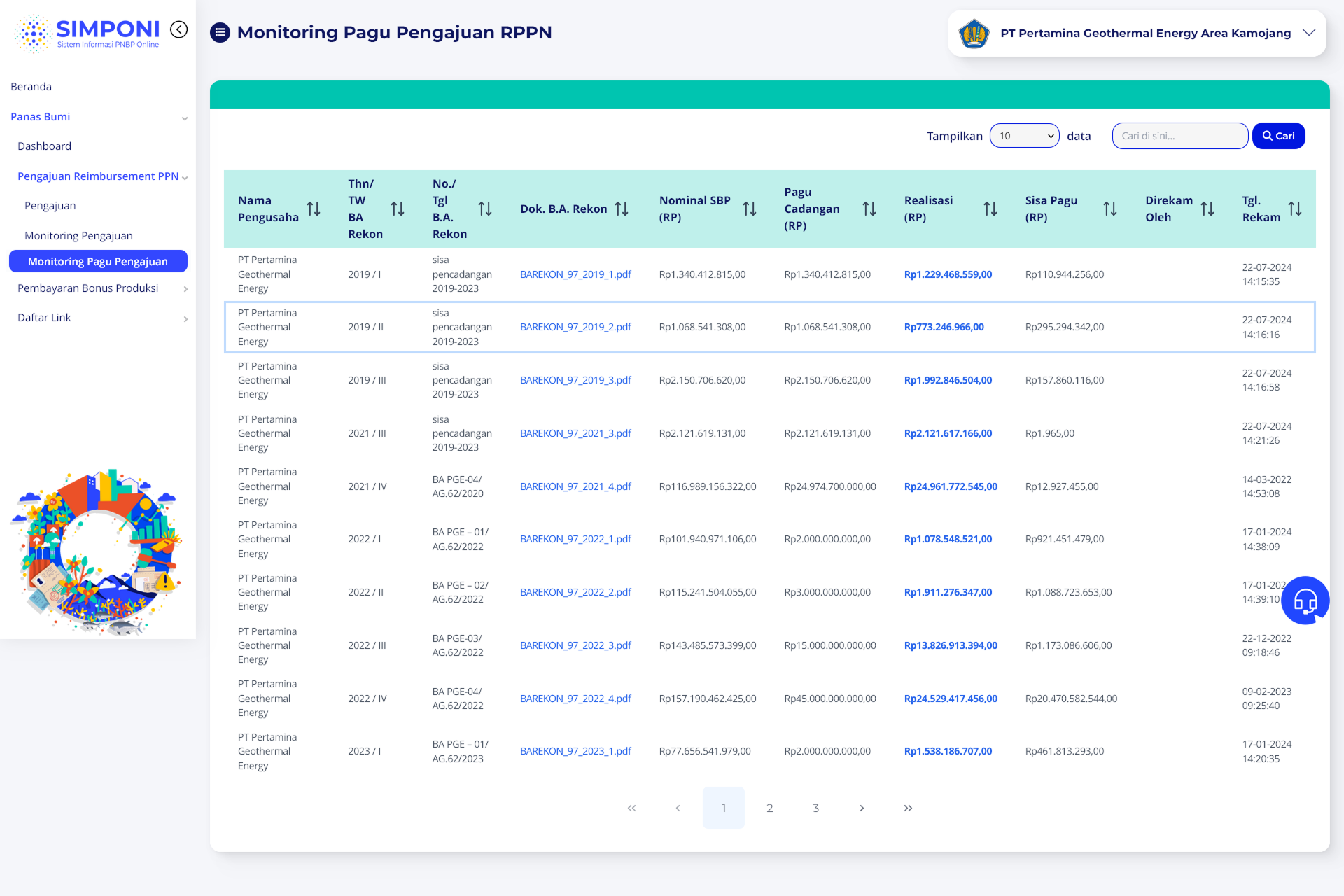Click in the 'Cari di sini...' search field
Screen dimensions: 1344x896
1180,136
